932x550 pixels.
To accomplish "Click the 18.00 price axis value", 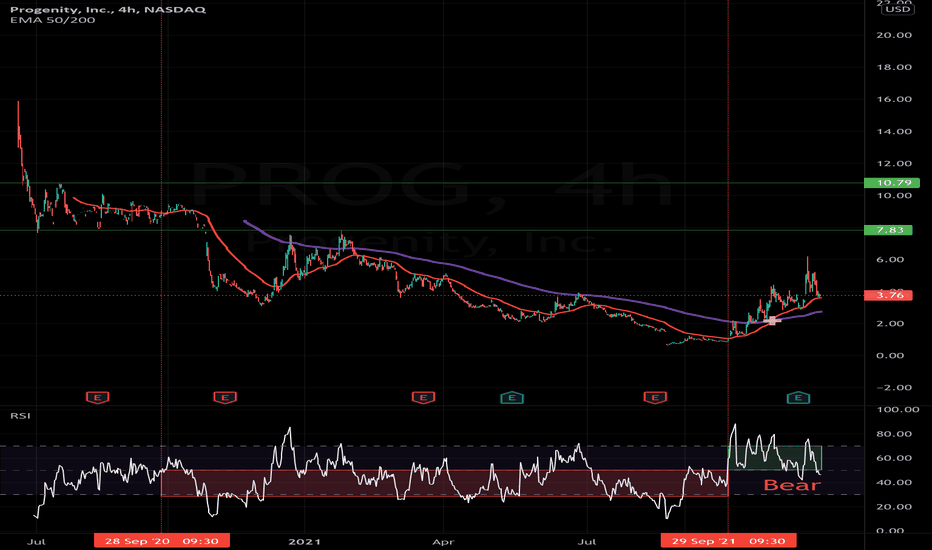I will (894, 67).
